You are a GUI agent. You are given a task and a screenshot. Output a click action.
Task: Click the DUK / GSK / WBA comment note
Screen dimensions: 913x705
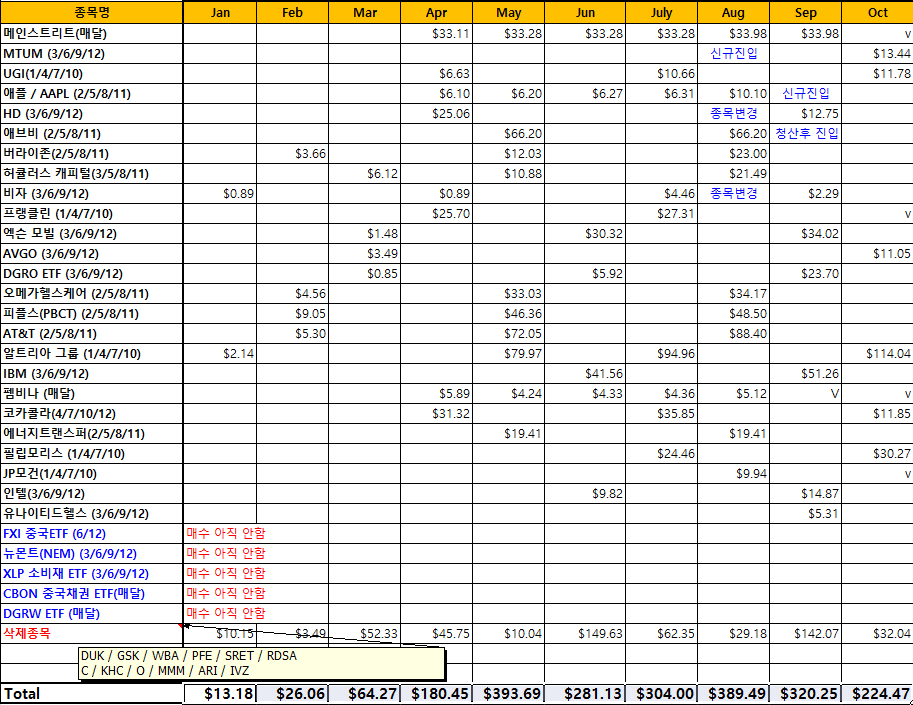point(261,663)
